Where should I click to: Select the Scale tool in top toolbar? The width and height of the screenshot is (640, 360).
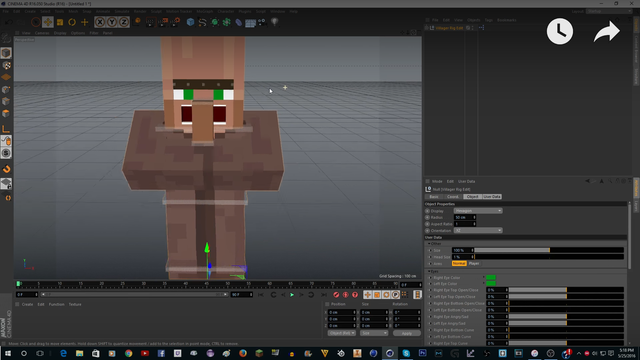60,22
